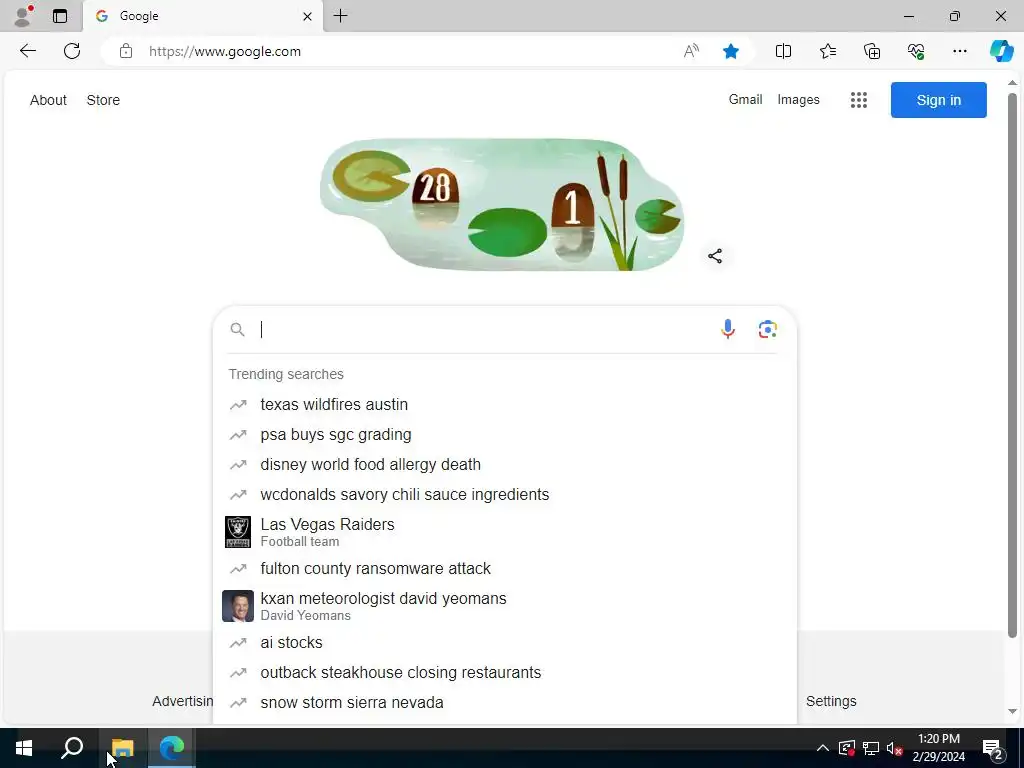Open notification center icon
The image size is (1024, 768).
(993, 748)
